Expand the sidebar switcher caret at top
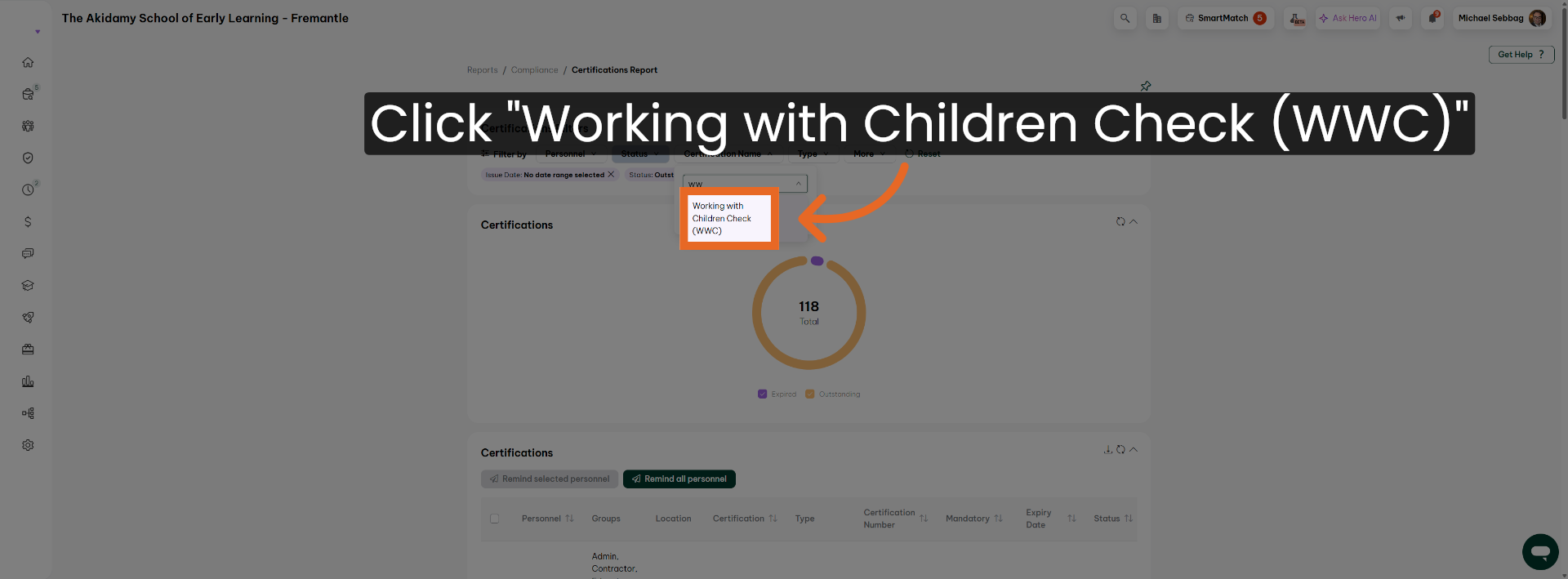Image resolution: width=1568 pixels, height=579 pixels. click(38, 32)
